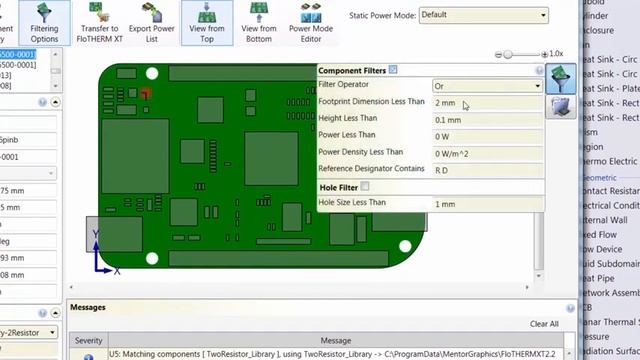Click the 93 mm field in left panel

(28, 258)
